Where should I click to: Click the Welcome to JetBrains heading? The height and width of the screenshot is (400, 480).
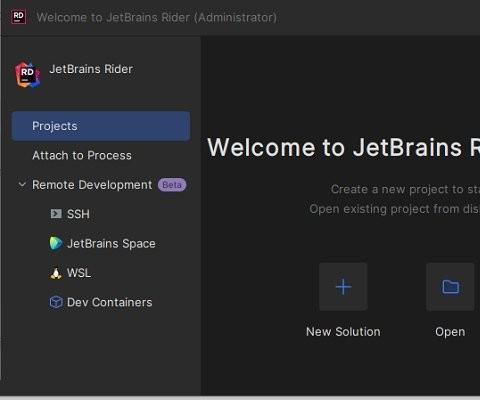(343, 147)
